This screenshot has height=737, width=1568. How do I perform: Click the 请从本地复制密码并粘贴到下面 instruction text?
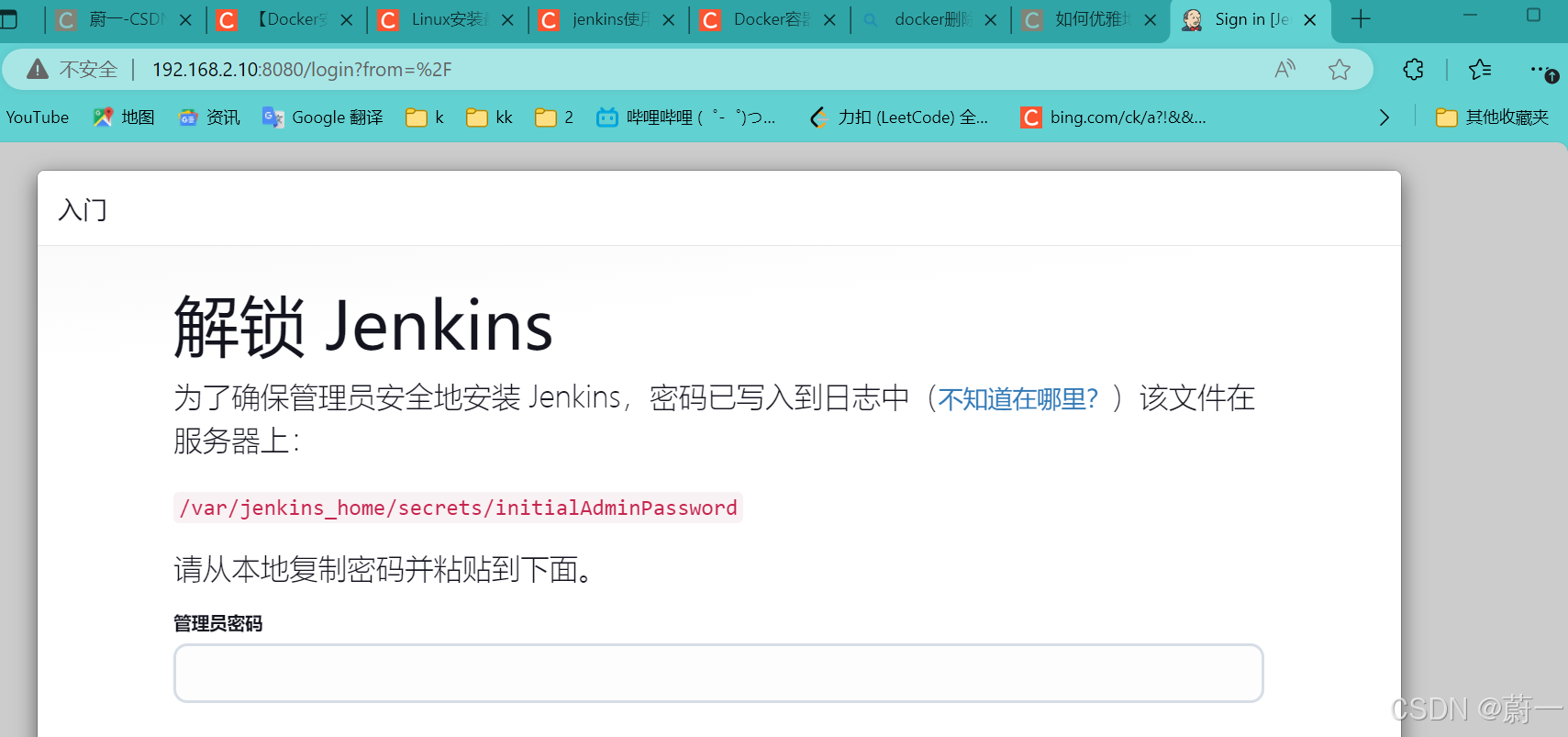point(385,569)
